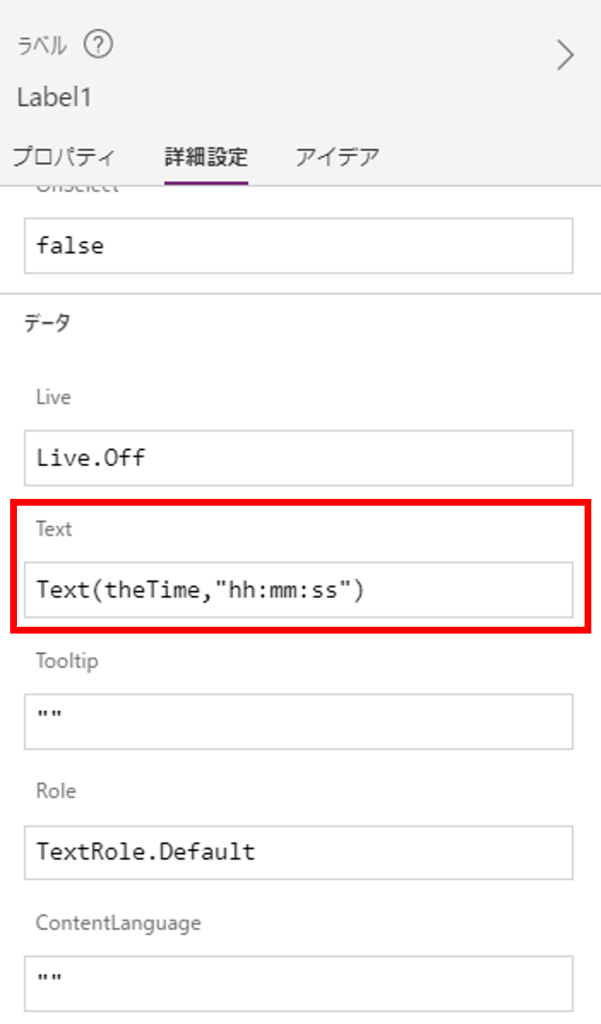Viewport: 601px width, 1024px height.
Task: Click the empty Tooltip formula field
Action: click(x=298, y=721)
